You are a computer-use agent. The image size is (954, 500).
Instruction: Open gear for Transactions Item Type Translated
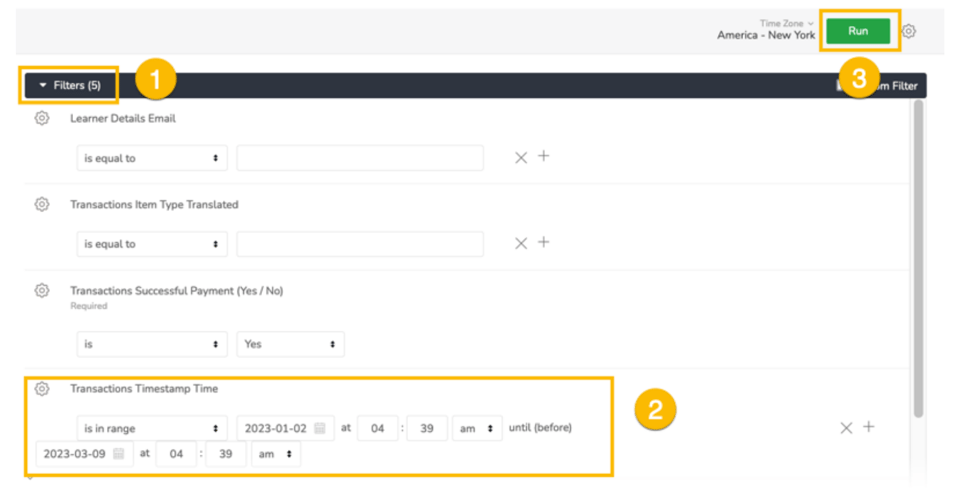(42, 205)
